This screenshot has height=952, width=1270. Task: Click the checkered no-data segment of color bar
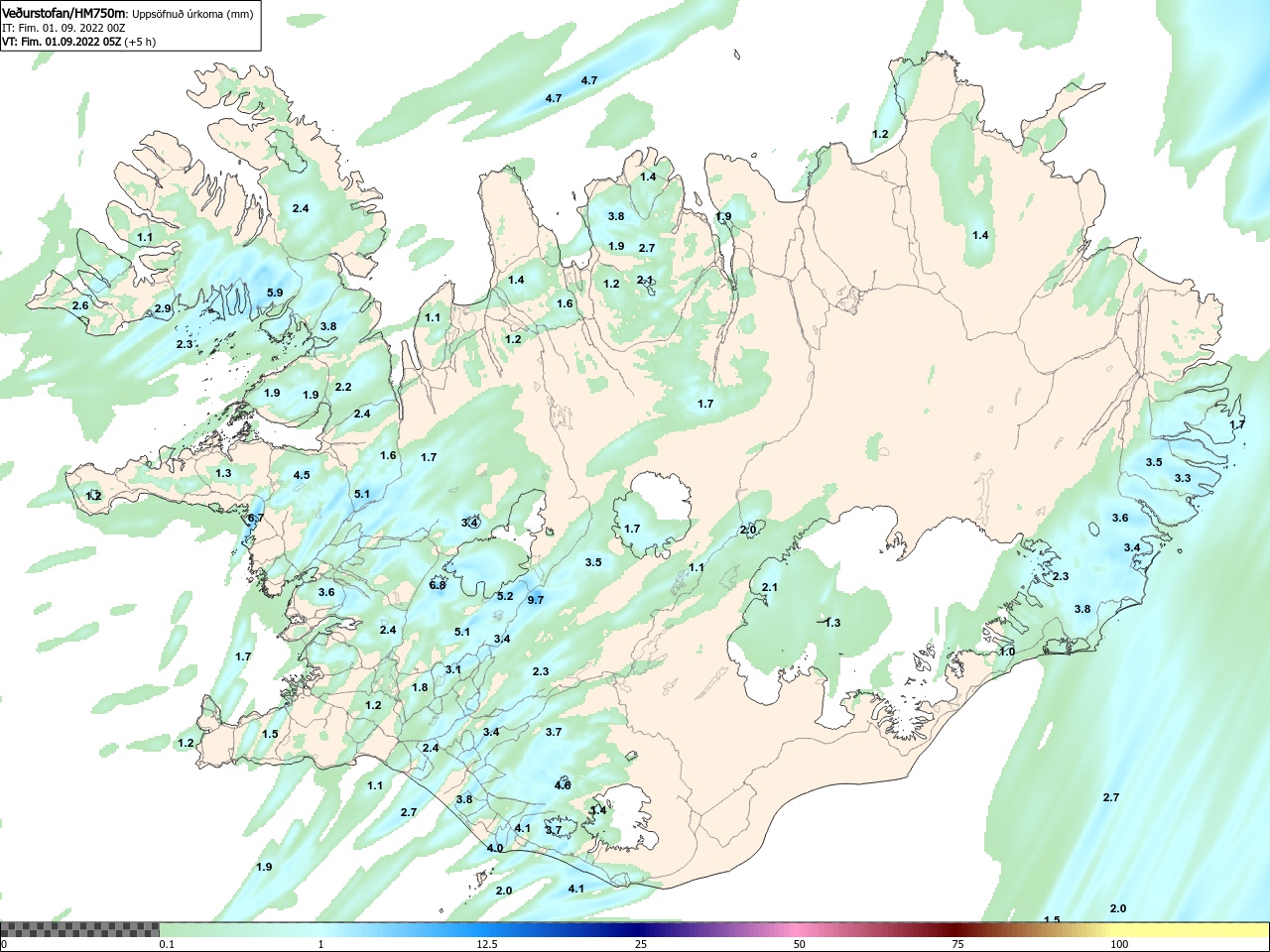click(x=79, y=929)
